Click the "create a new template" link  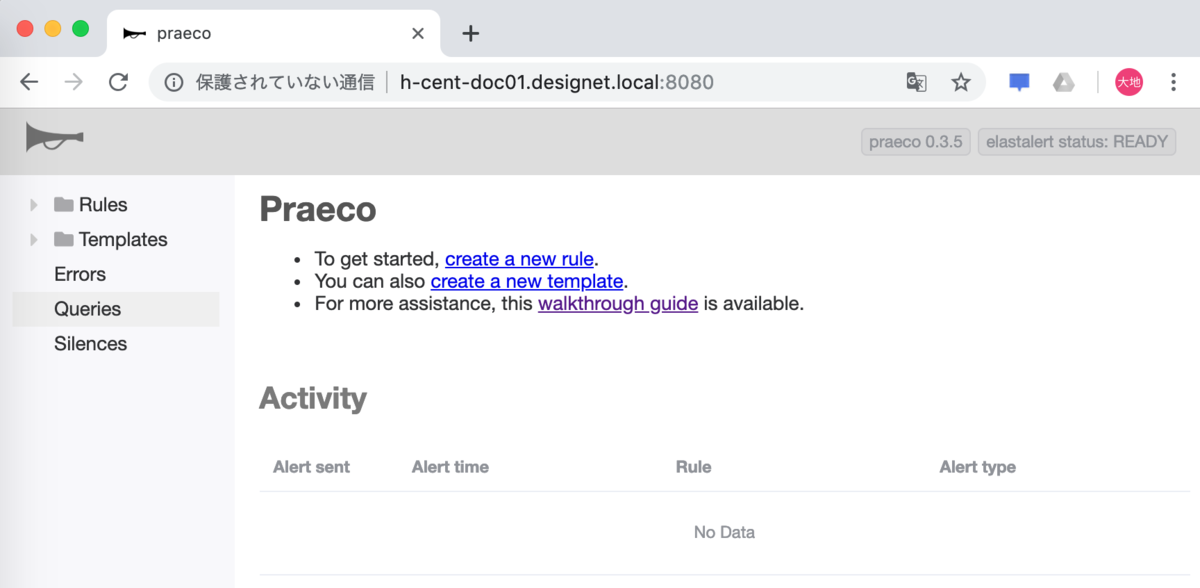(x=527, y=281)
